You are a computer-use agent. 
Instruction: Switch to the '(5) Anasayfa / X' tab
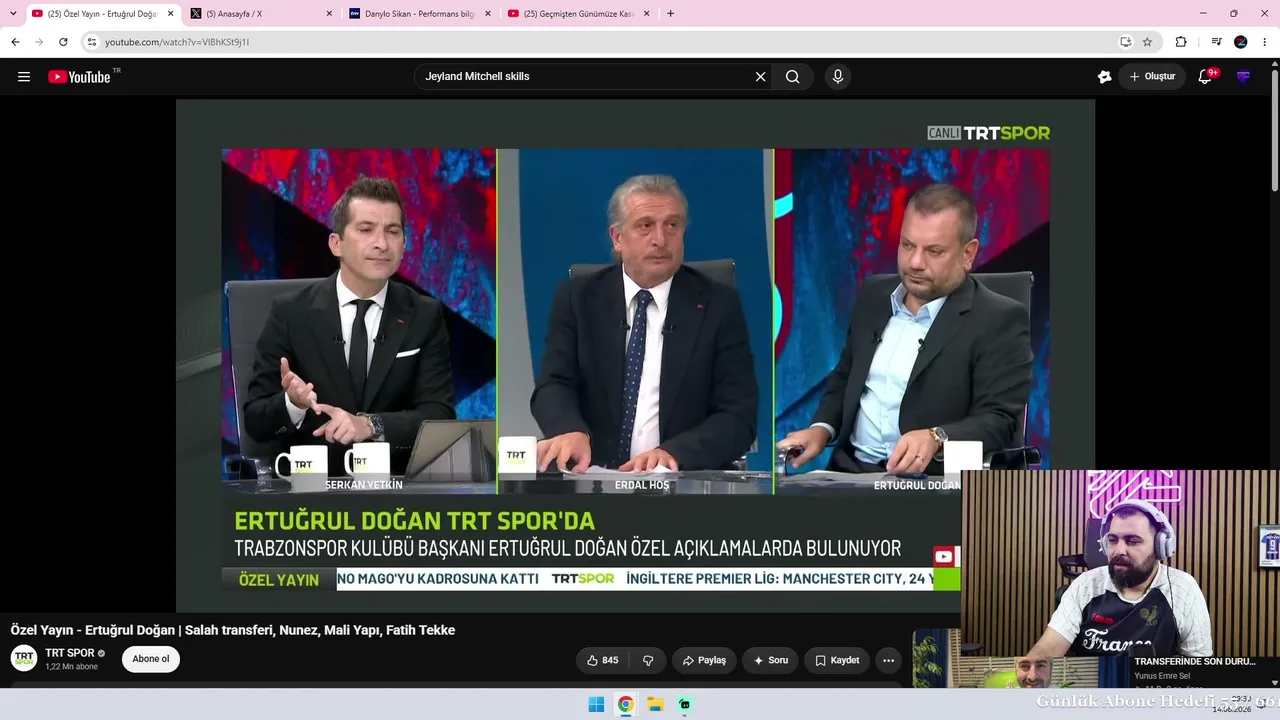pos(260,14)
